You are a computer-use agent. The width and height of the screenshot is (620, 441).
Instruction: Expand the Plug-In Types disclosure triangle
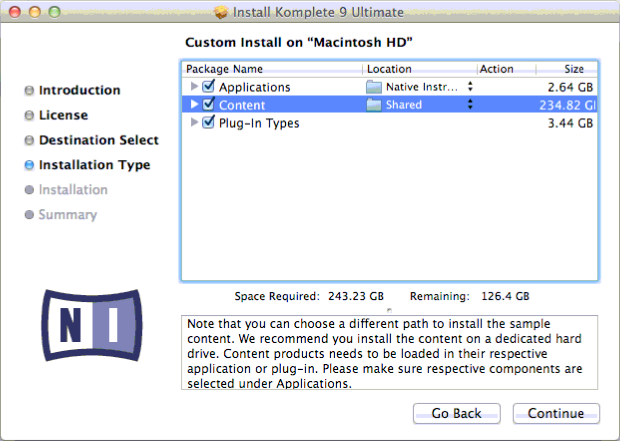[194, 122]
